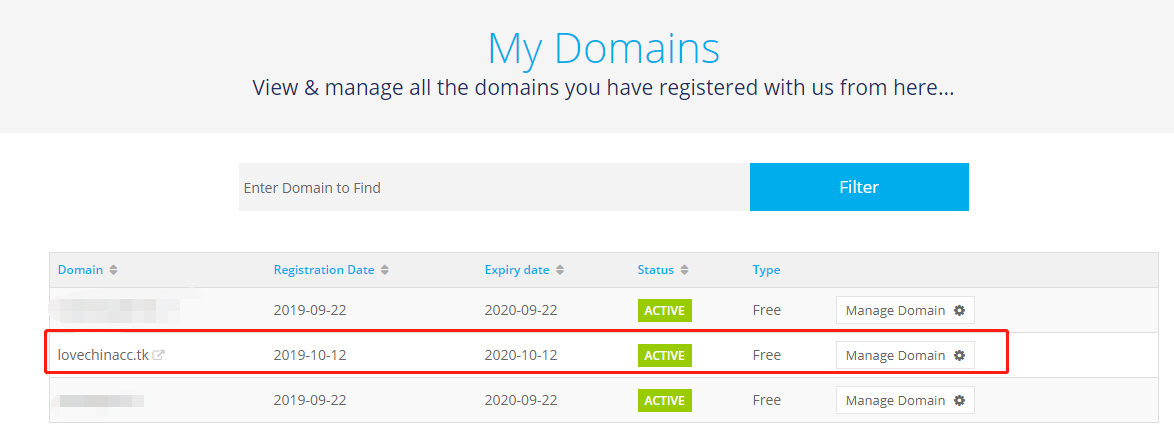Click ACTIVE badge in lovechinacc.tk row
This screenshot has height=438, width=1174.
pyautogui.click(x=665, y=355)
